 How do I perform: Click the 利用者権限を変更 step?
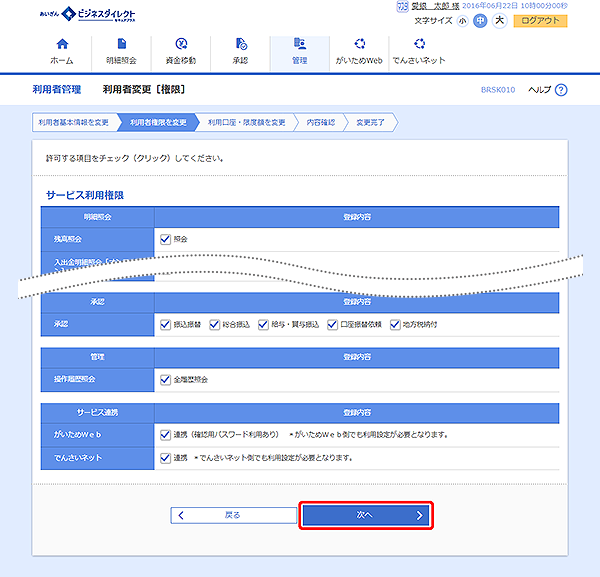pos(158,122)
